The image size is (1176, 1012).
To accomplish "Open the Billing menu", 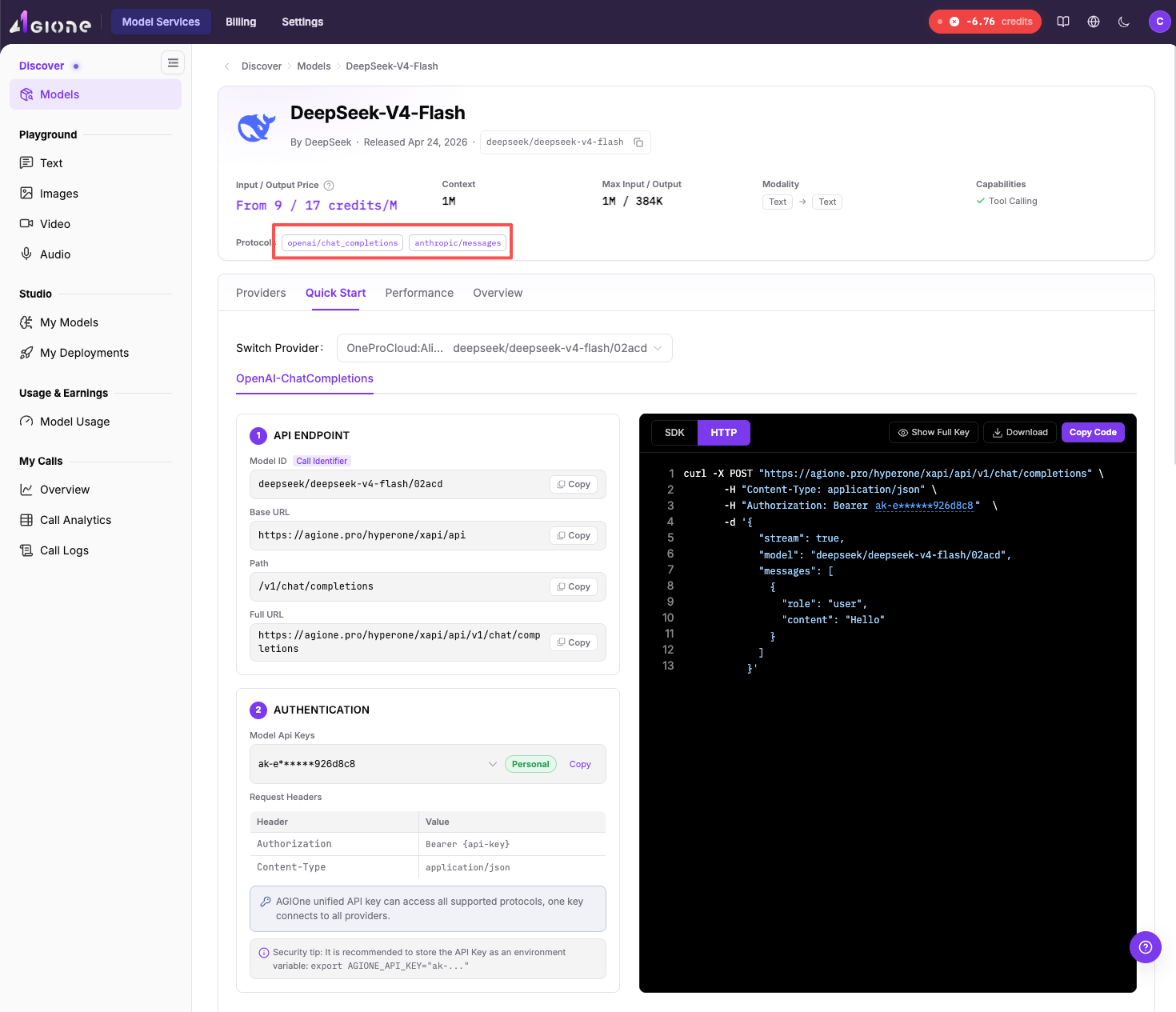I will tap(241, 22).
